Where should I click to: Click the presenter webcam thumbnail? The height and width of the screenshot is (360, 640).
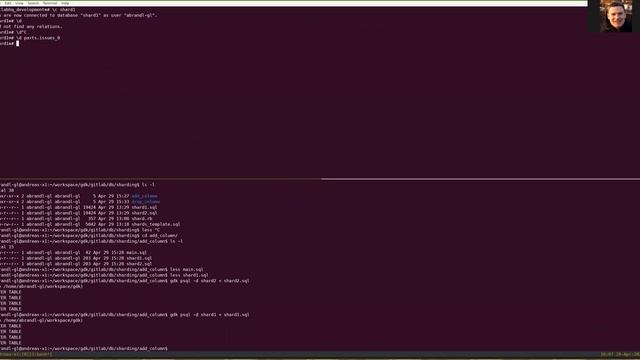click(x=615, y=16)
